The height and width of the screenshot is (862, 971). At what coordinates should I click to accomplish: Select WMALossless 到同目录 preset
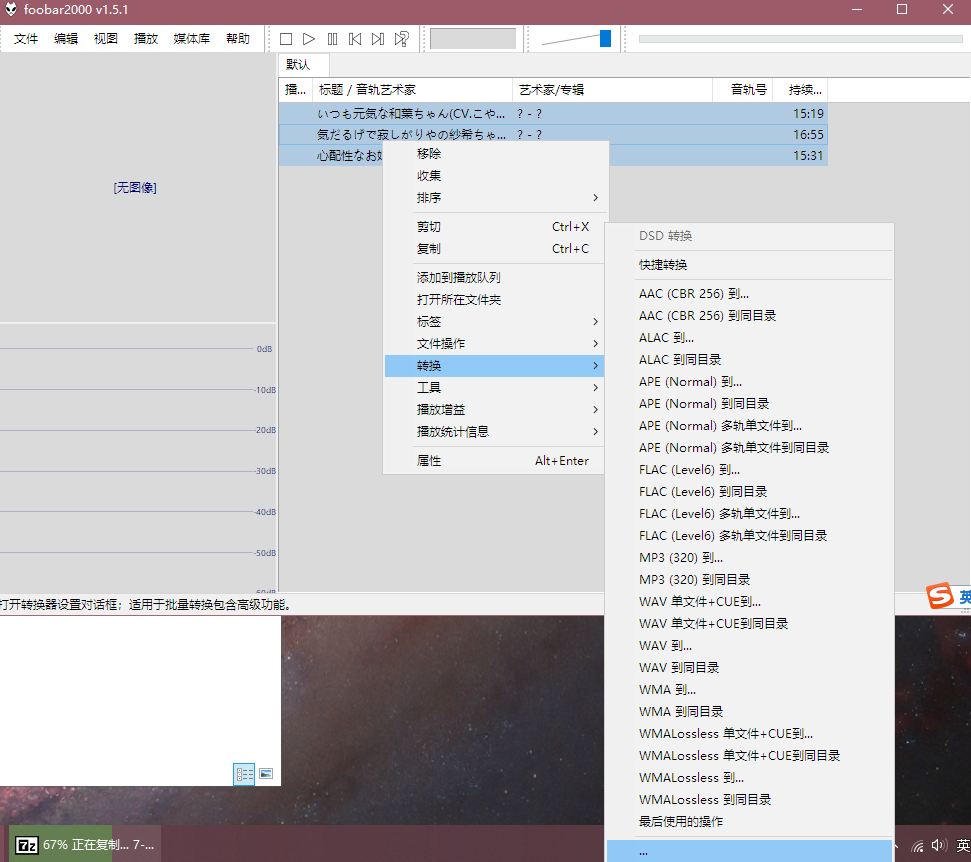point(749,799)
